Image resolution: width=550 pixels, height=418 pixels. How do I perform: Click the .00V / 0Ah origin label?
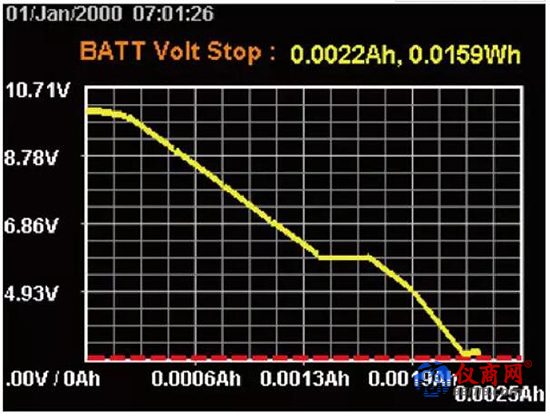pyautogui.click(x=53, y=379)
